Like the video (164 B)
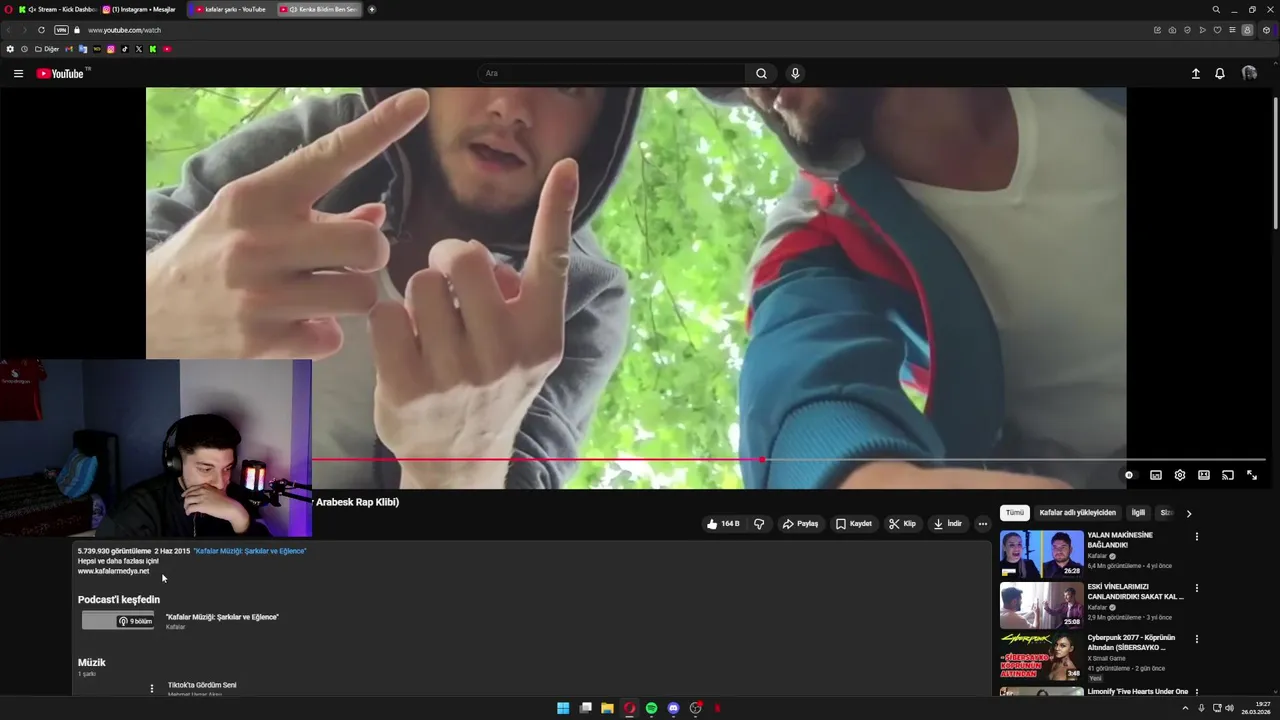The image size is (1280, 720). (x=723, y=524)
